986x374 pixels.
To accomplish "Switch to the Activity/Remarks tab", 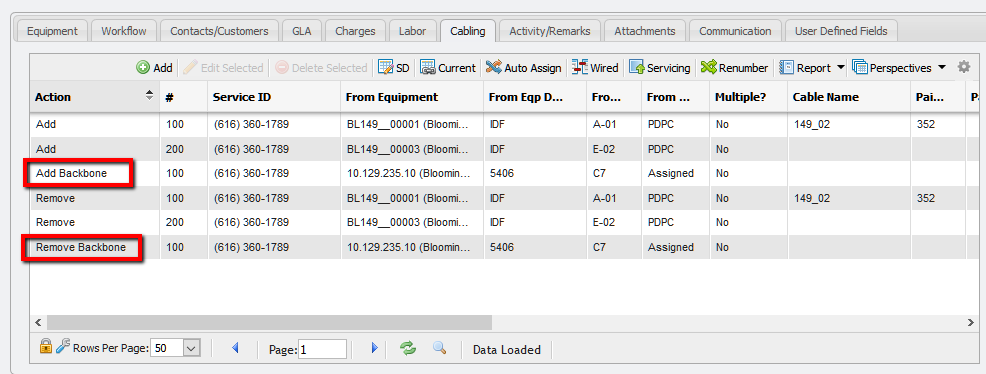I will pyautogui.click(x=550, y=31).
